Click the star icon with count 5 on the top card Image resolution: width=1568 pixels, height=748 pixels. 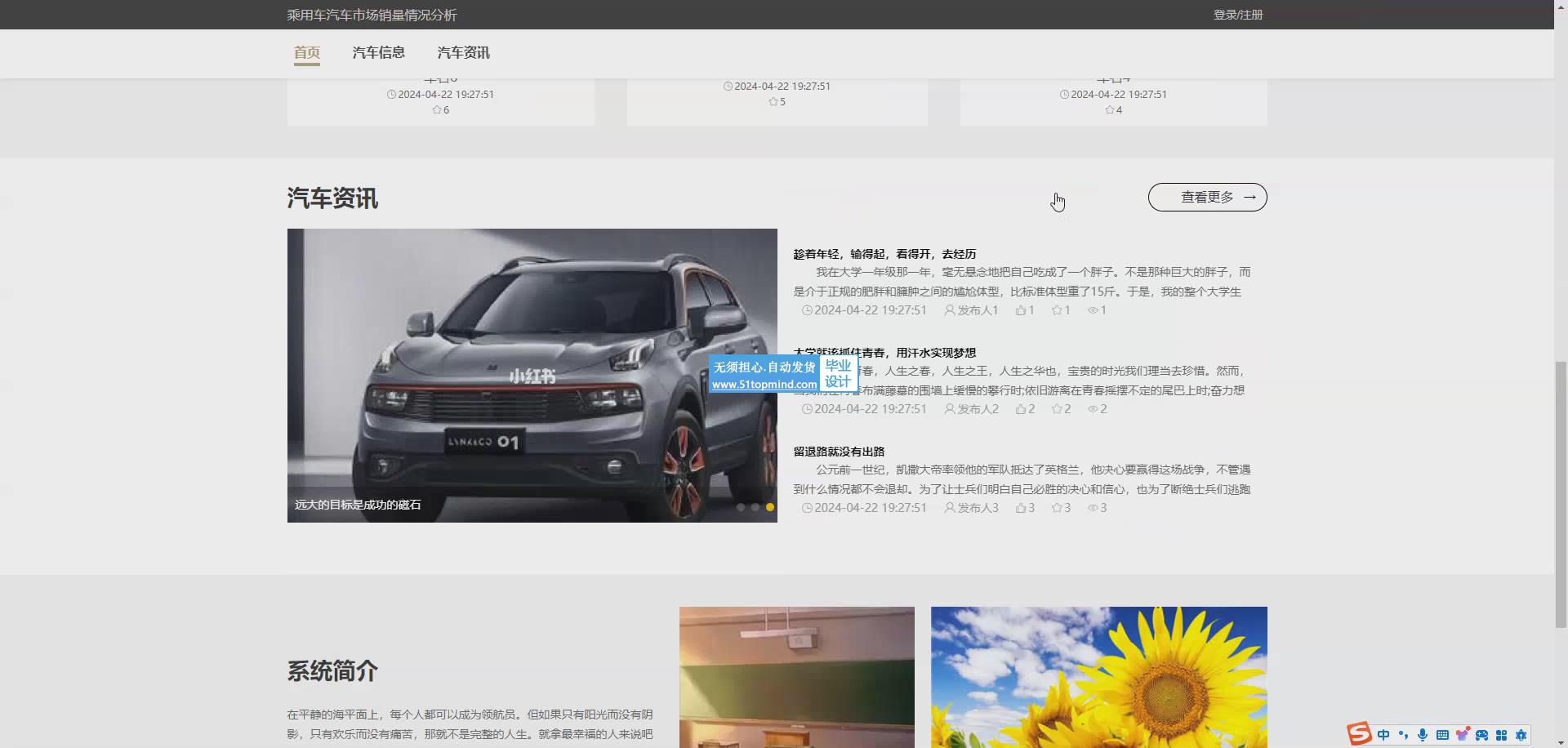773,102
